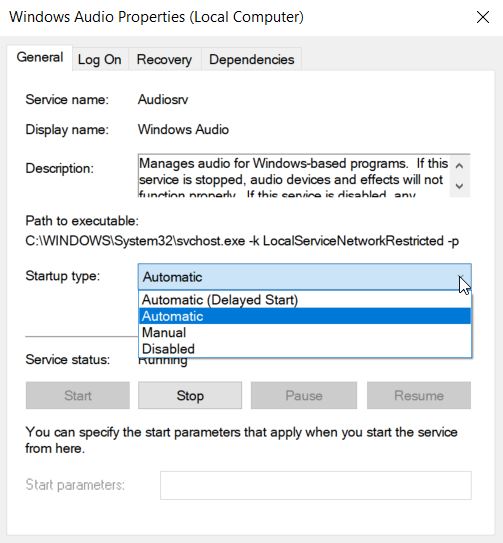
Task: Click the Resume service button
Action: click(x=419, y=395)
